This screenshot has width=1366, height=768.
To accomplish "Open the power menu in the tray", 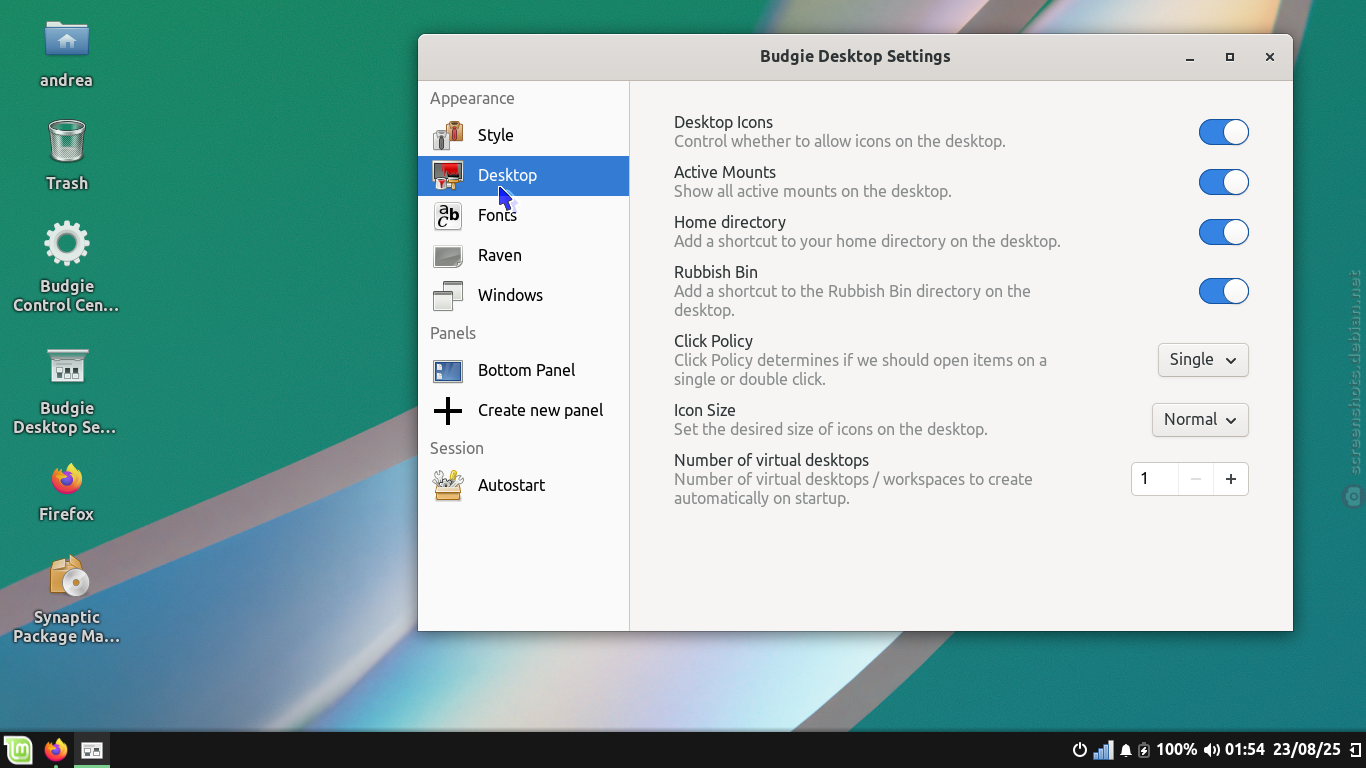I will tap(1080, 750).
